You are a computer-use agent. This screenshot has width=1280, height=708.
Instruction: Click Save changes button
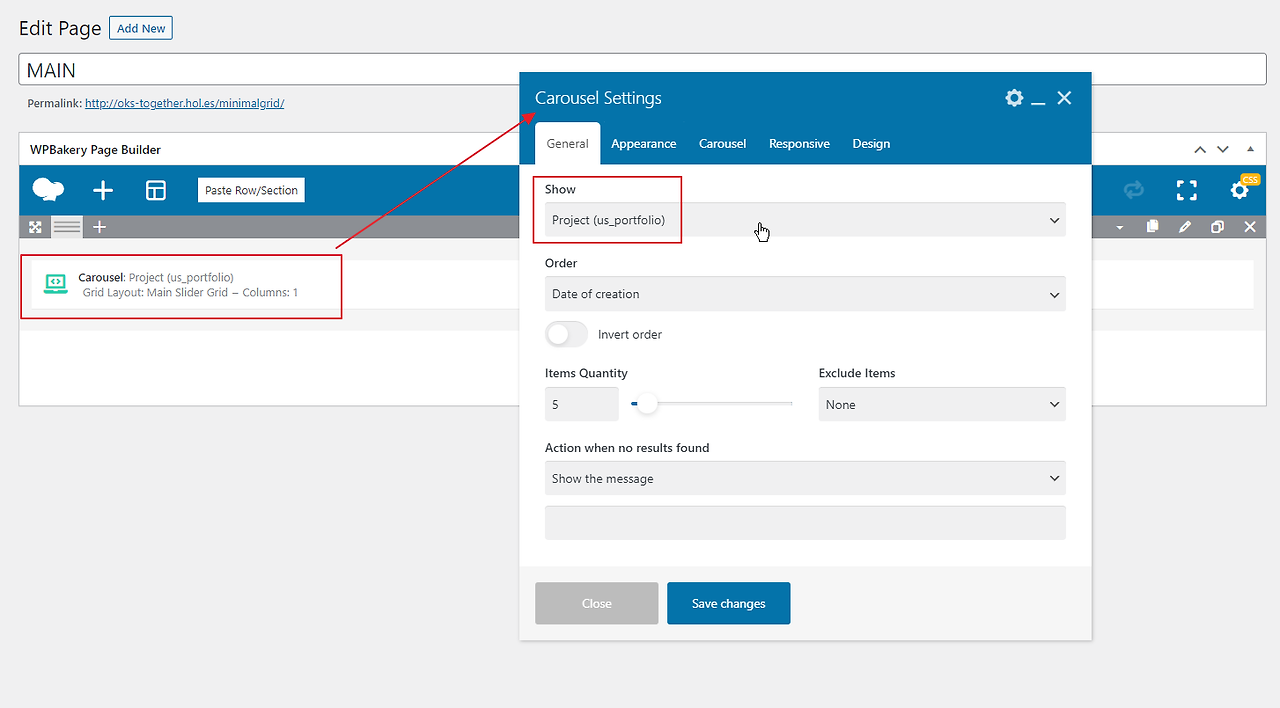[x=729, y=603]
